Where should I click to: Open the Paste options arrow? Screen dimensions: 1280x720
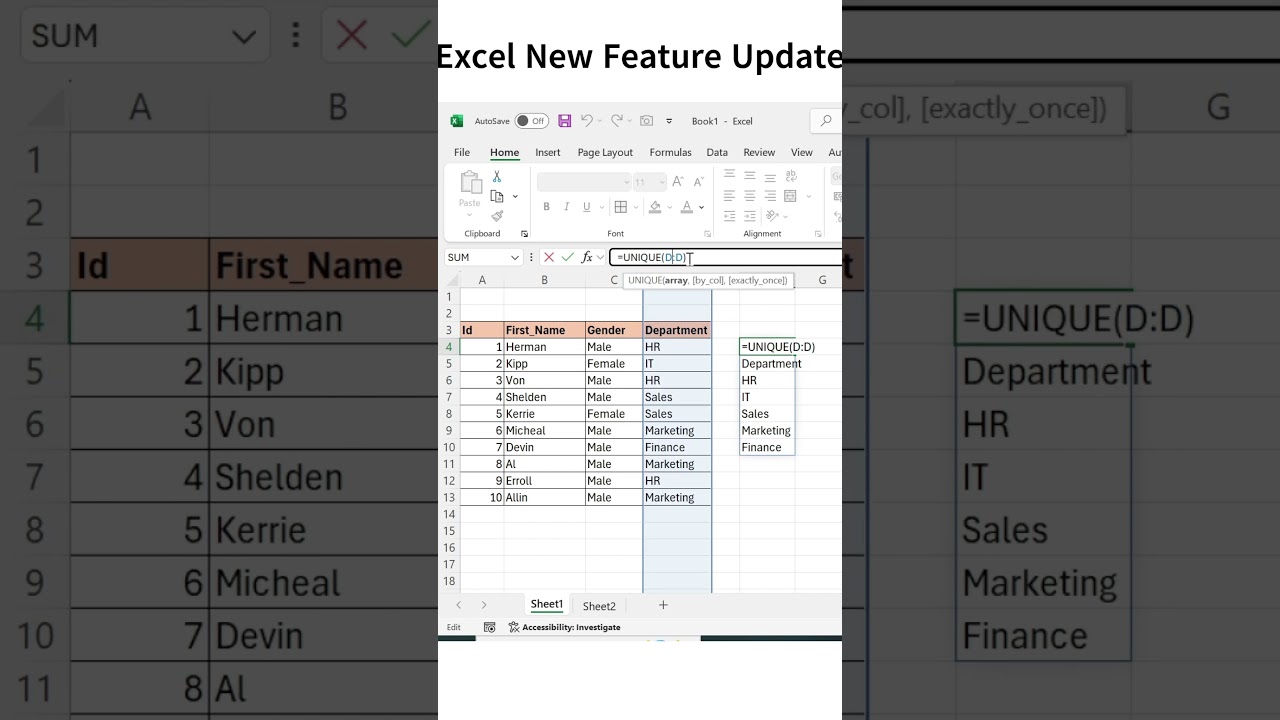click(470, 215)
